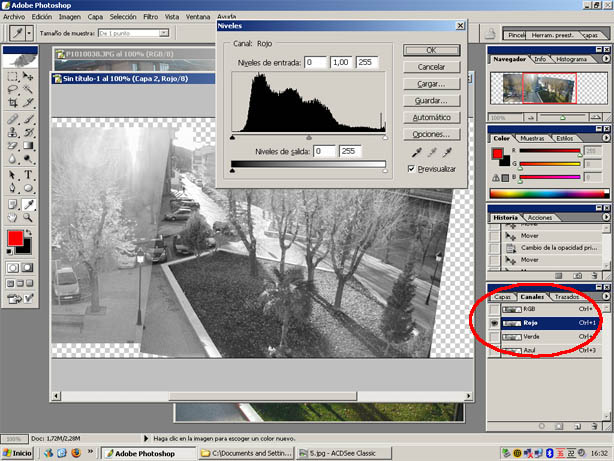Select the Type (T) tool

click(28, 175)
